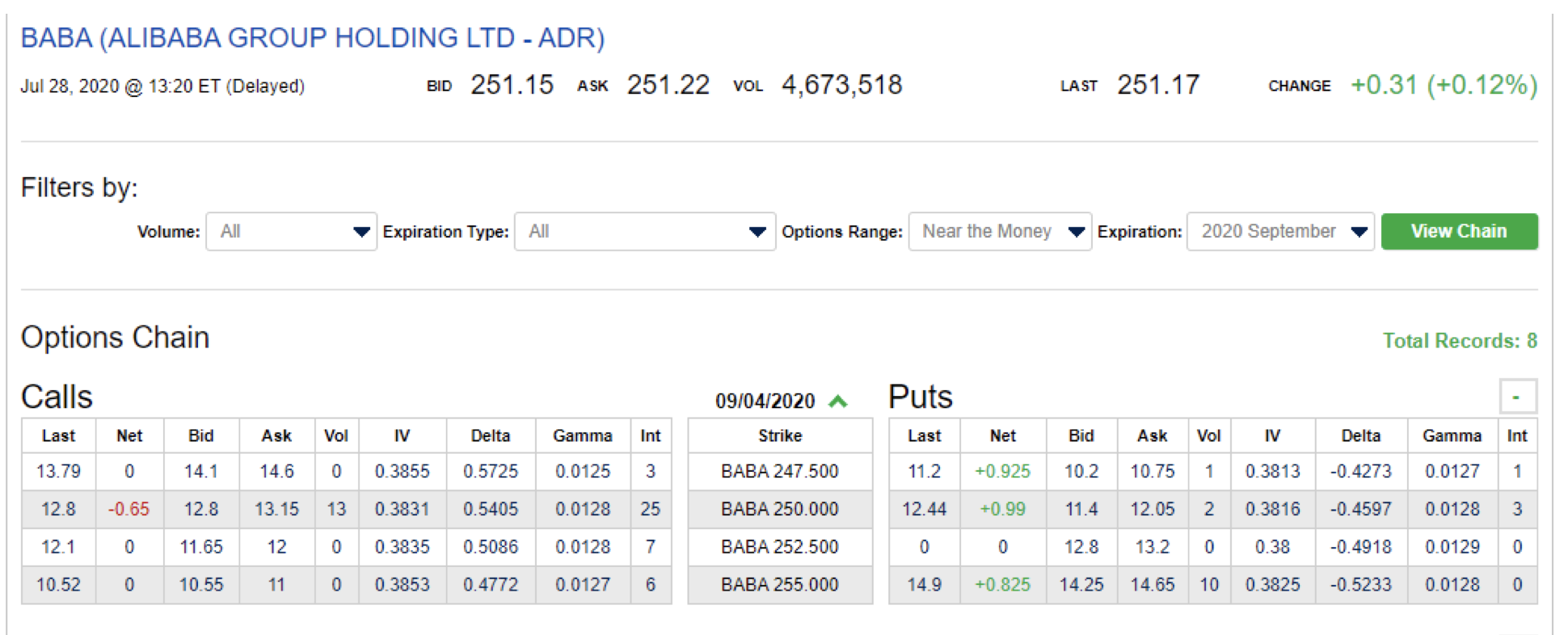Click the Jul 28, 2020 timestamp
This screenshot has height=635, width=1568.
(x=162, y=86)
